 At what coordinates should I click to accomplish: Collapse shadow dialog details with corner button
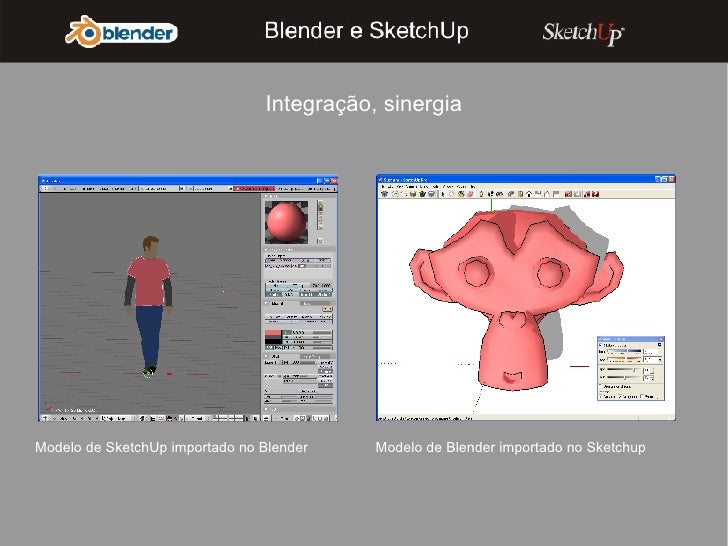[x=659, y=344]
